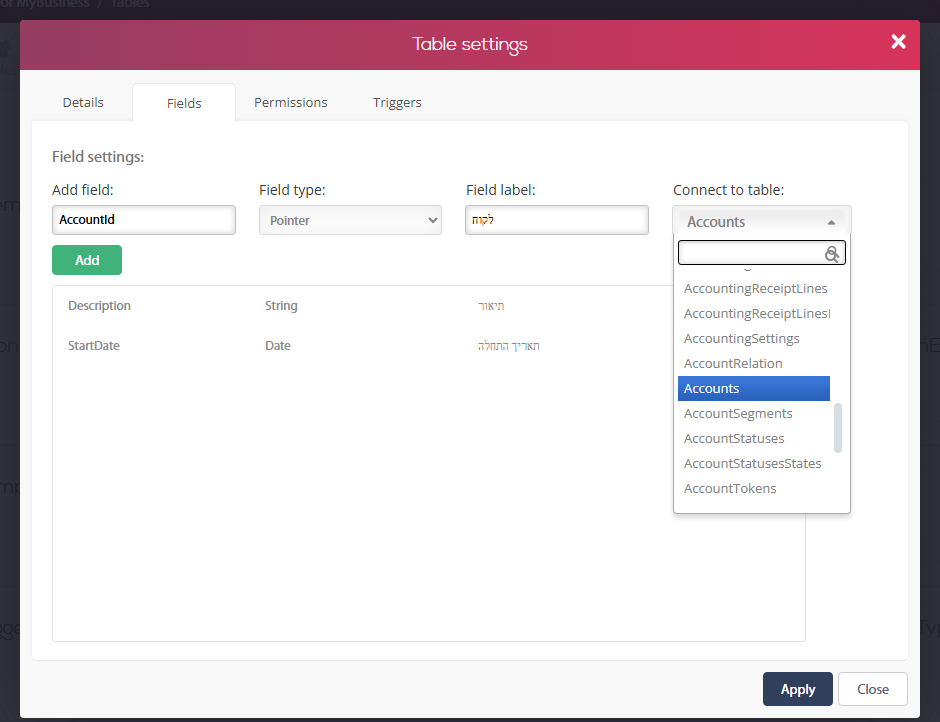This screenshot has height=722, width=940.
Task: Switch to the Details tab
Action: click(x=83, y=103)
